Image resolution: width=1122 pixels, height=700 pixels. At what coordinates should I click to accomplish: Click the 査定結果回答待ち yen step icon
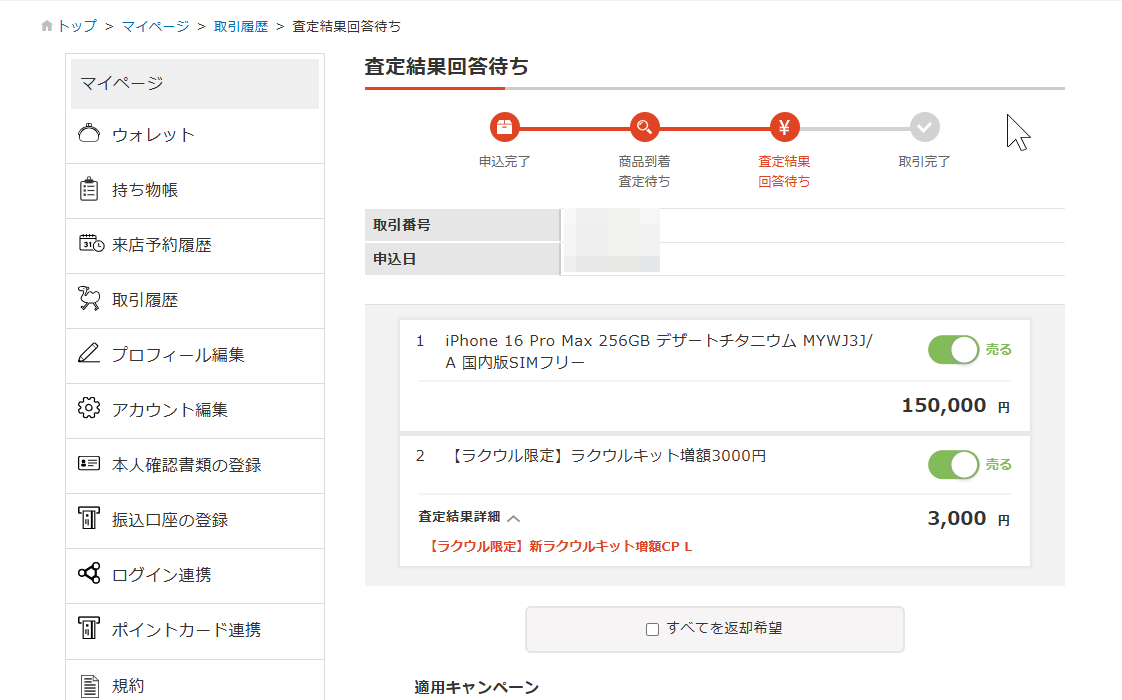pos(784,127)
